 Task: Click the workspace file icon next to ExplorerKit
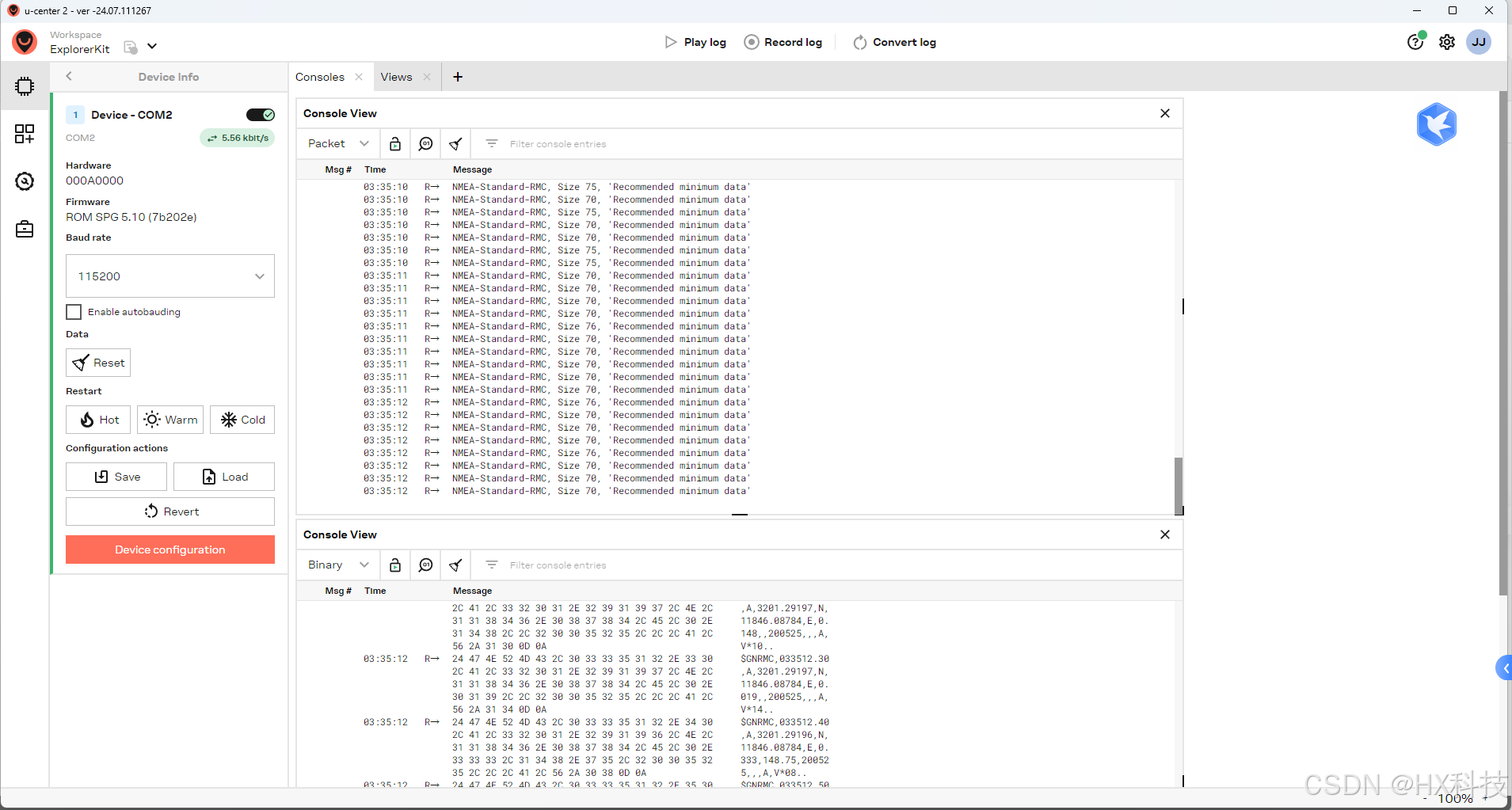click(131, 48)
